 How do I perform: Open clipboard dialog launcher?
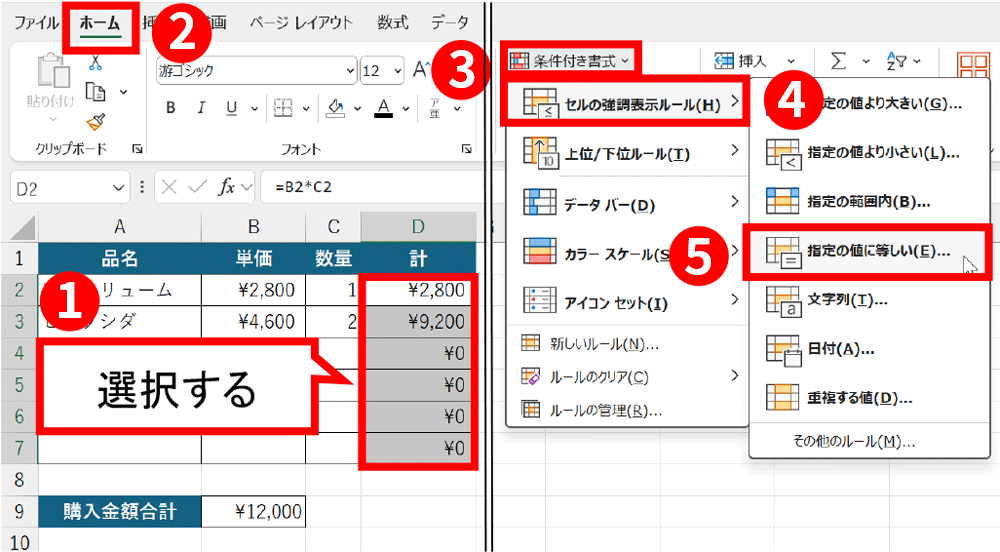click(137, 149)
